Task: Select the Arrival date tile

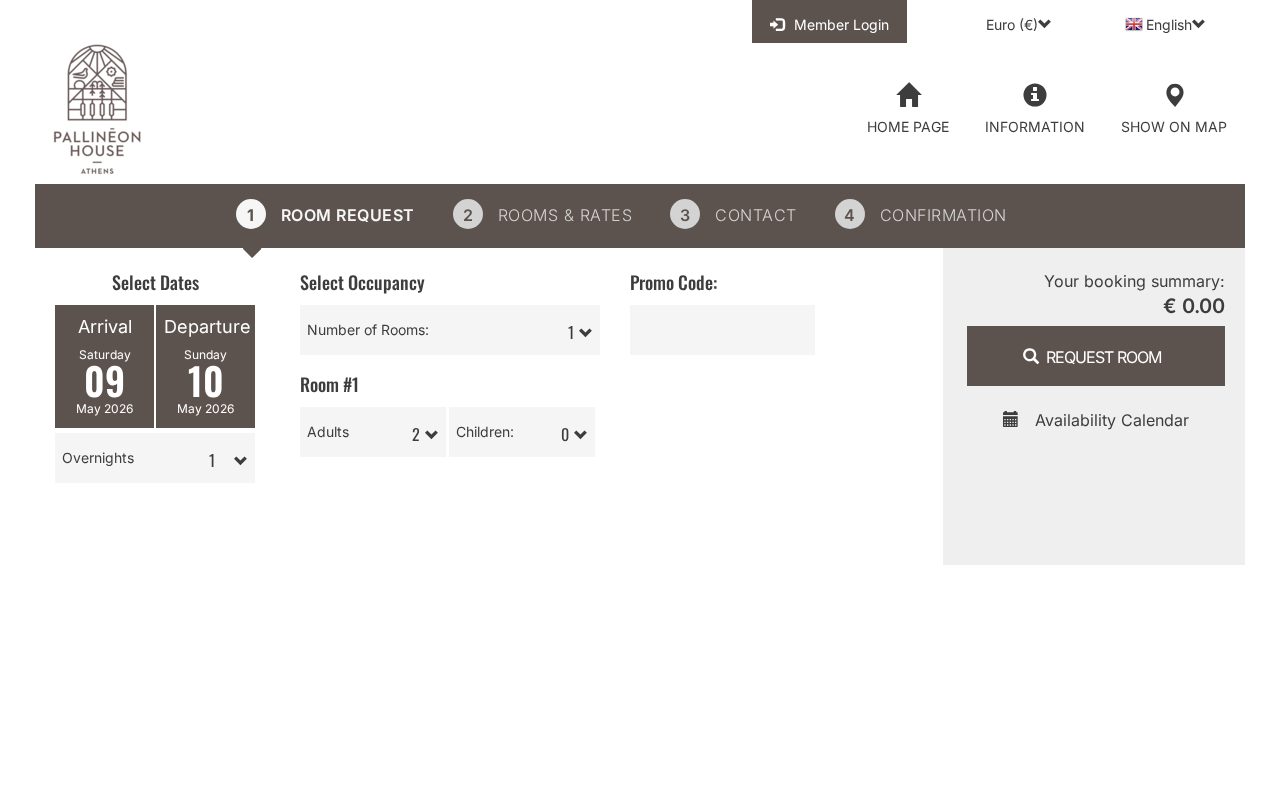Action: click(x=105, y=366)
